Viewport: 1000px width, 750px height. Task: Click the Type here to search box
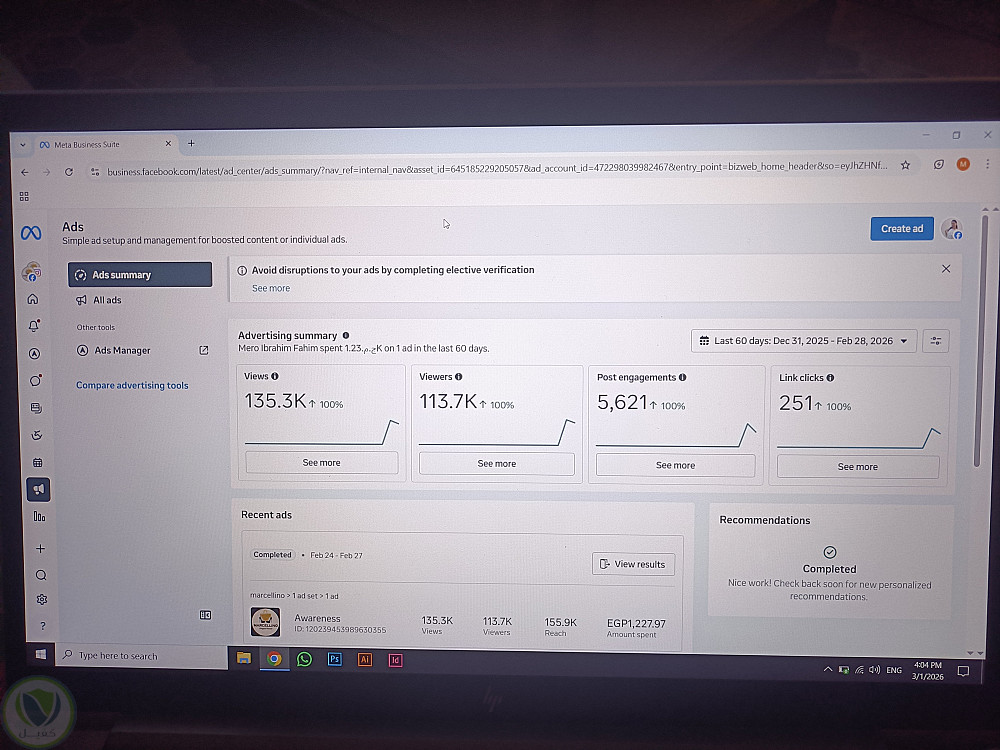click(142, 656)
